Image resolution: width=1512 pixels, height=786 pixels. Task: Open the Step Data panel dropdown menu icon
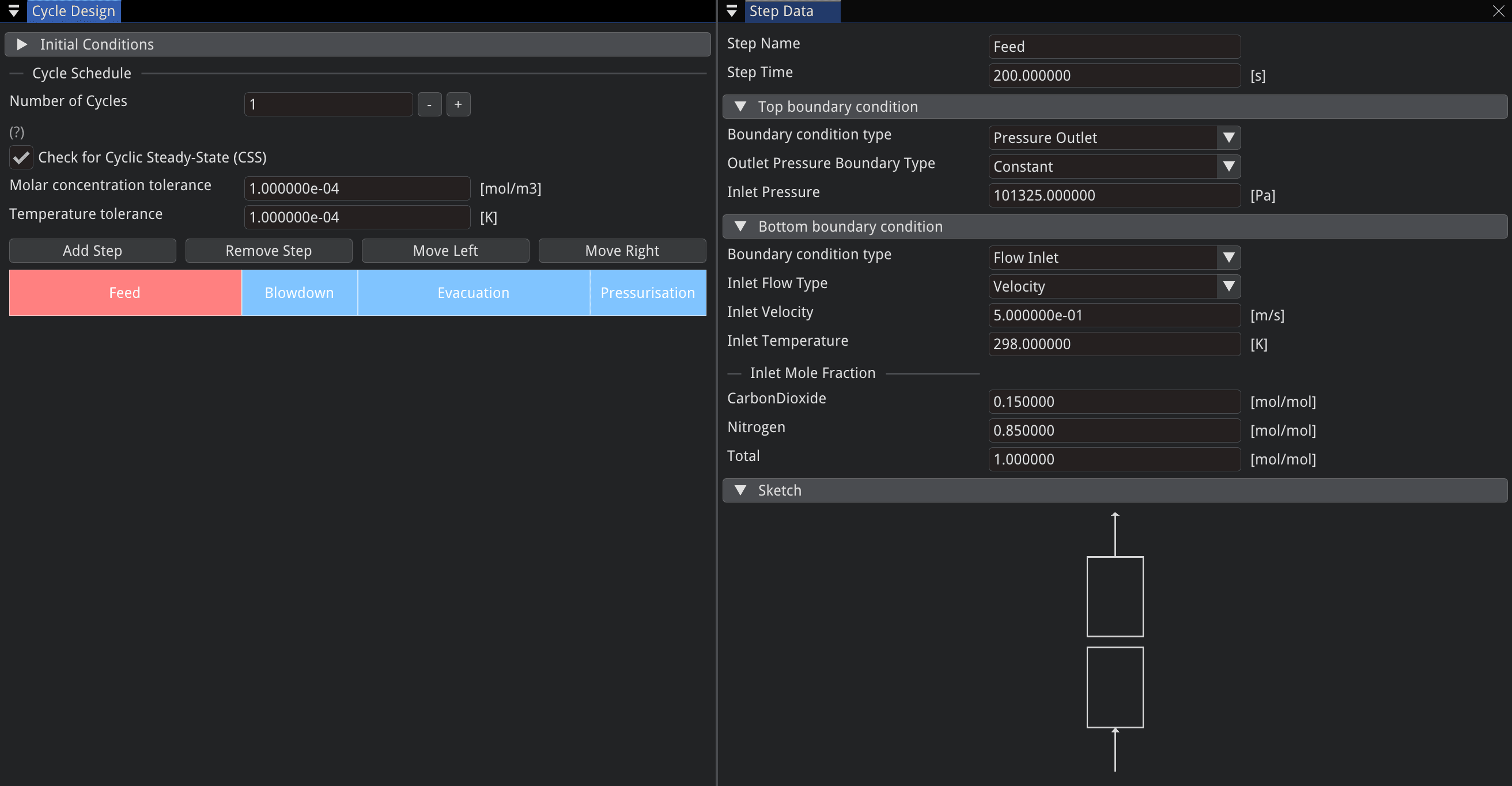732,11
